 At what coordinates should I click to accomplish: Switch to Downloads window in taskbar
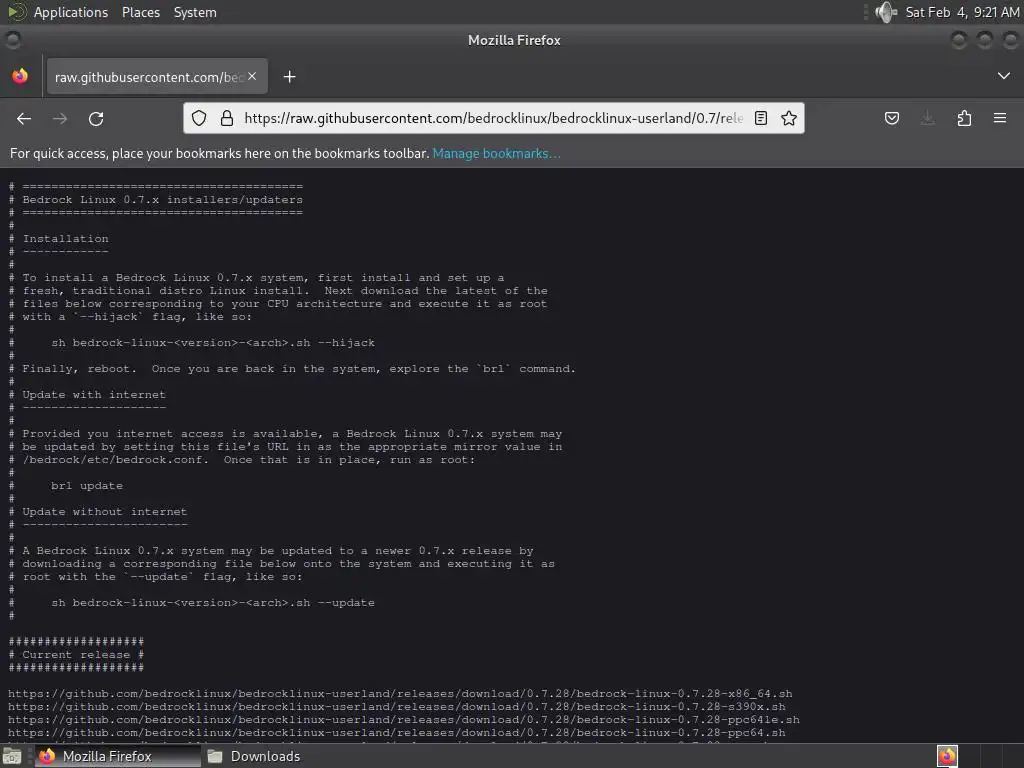[255, 756]
